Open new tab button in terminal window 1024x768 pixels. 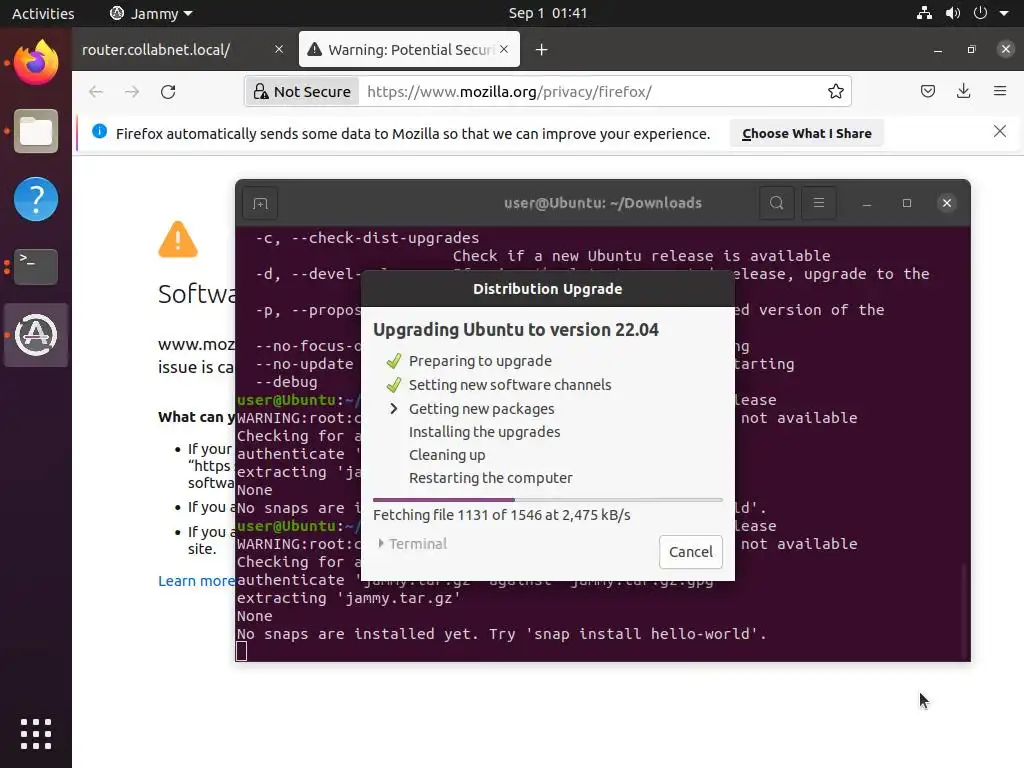[x=260, y=204]
